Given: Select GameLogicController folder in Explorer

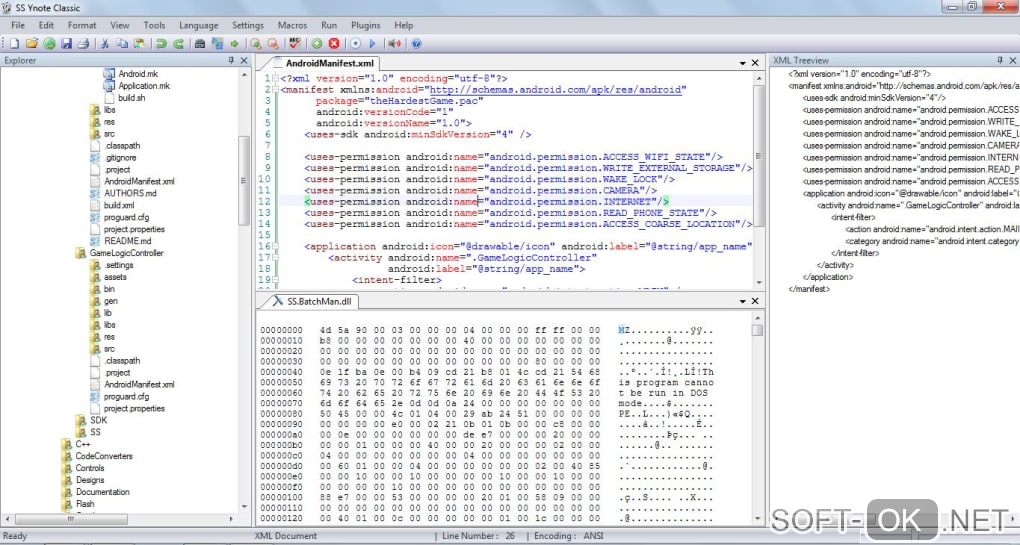Looking at the screenshot, I should point(125,253).
